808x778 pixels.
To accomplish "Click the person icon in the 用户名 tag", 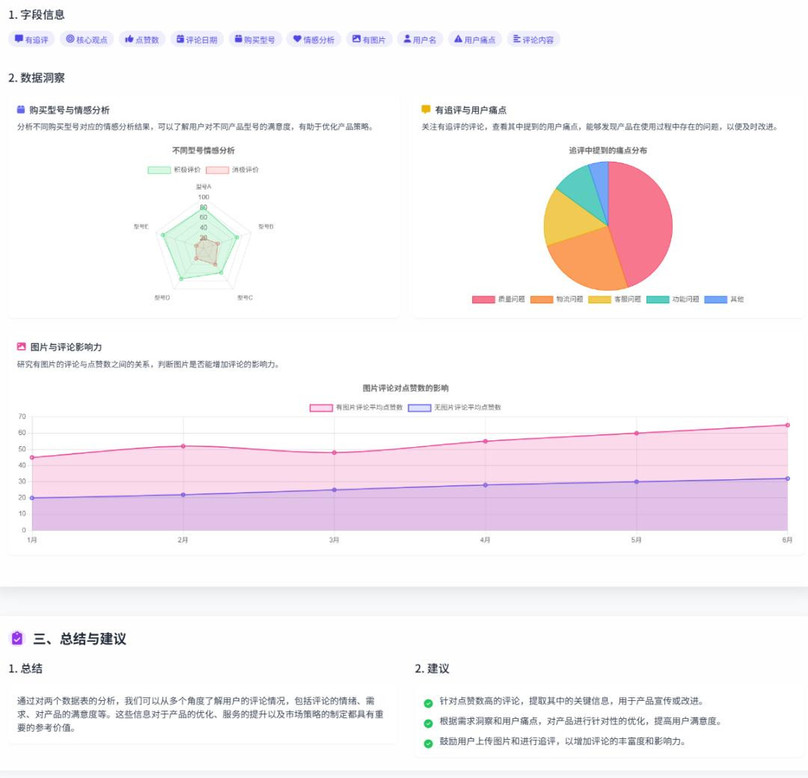I will [407, 39].
